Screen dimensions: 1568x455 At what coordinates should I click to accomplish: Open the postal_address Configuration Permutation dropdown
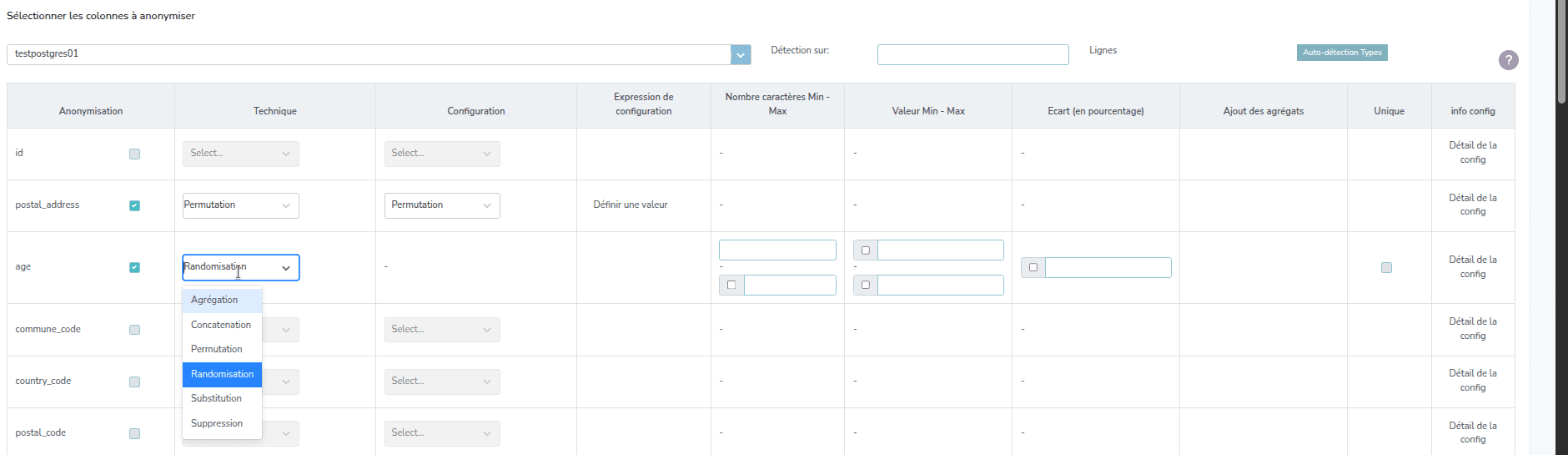click(441, 205)
